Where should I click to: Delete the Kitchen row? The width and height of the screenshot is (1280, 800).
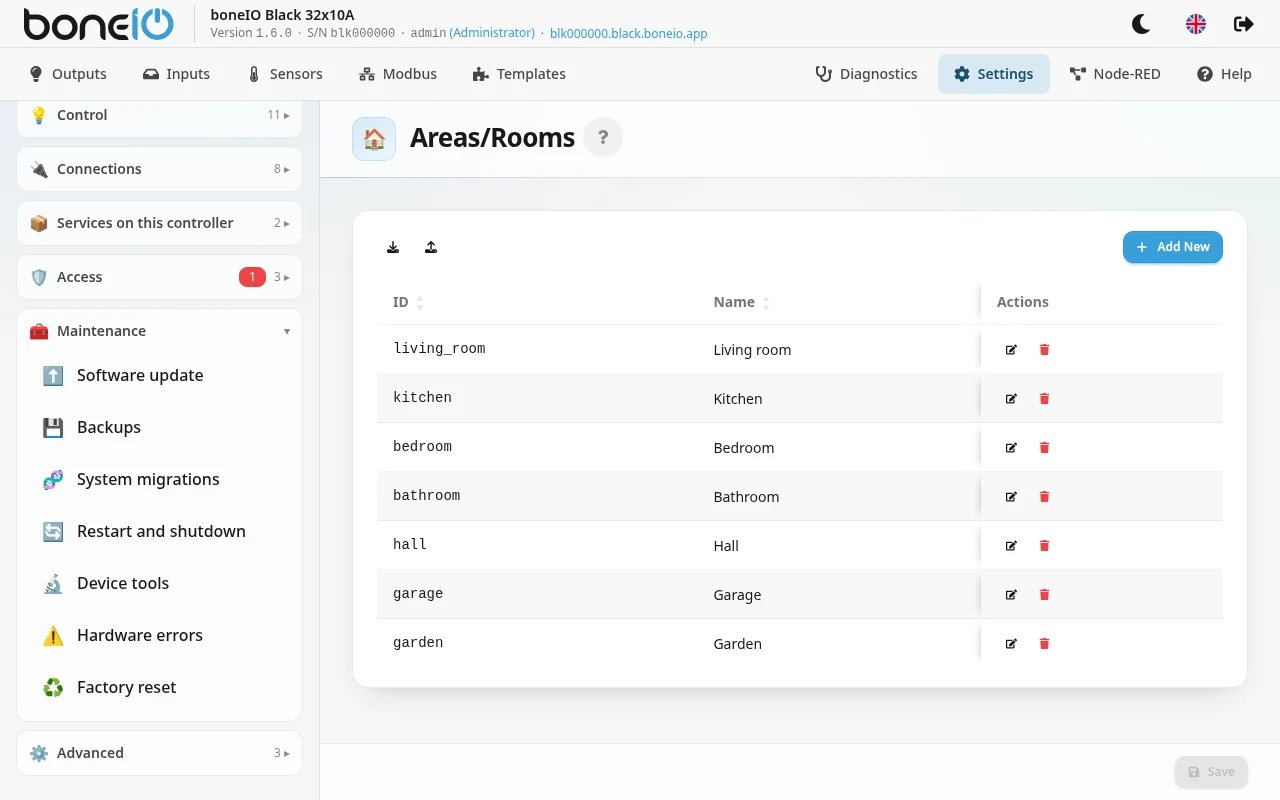coord(1044,398)
